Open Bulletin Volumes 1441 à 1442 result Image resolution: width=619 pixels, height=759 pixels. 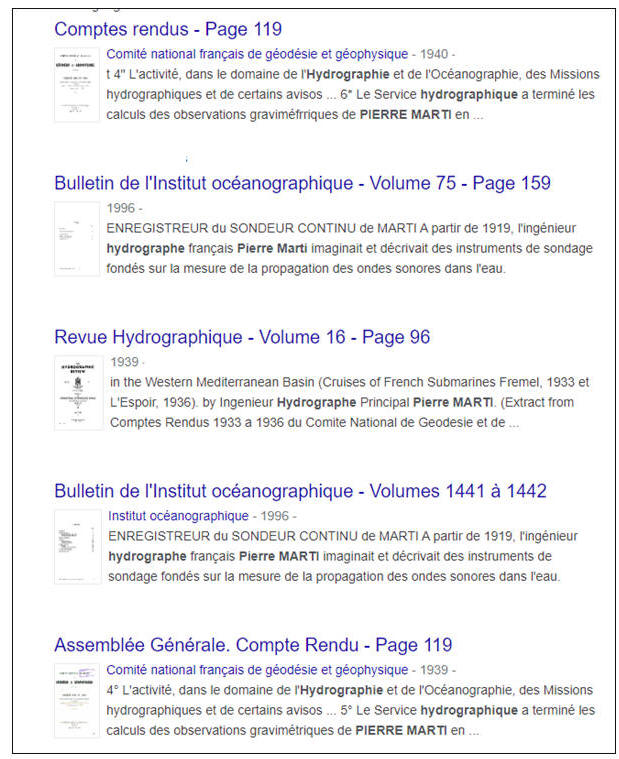(300, 491)
